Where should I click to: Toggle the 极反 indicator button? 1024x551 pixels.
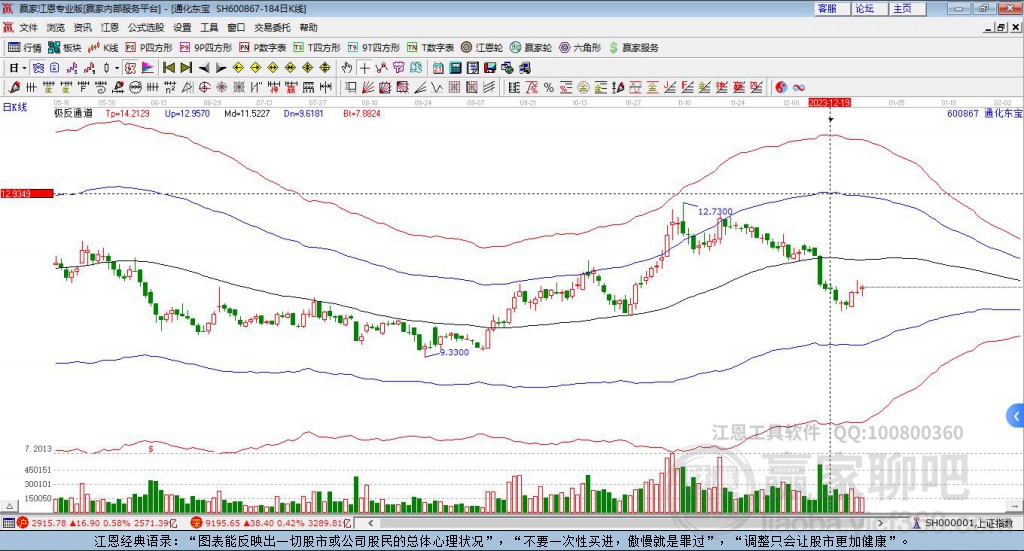point(129,68)
